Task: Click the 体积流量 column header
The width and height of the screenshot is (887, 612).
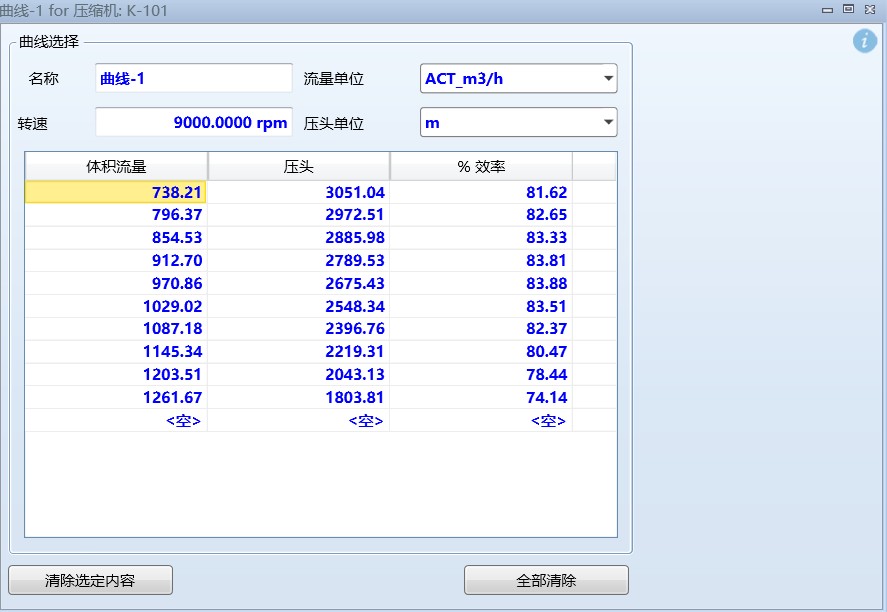Action: click(116, 166)
